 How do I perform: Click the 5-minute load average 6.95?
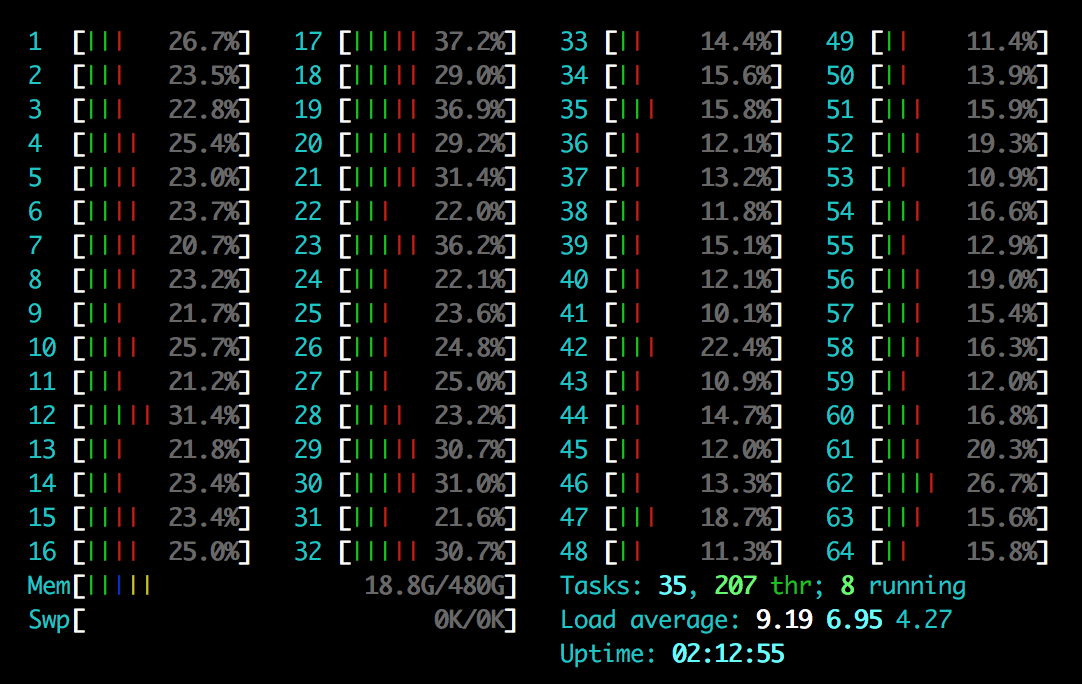(854, 620)
